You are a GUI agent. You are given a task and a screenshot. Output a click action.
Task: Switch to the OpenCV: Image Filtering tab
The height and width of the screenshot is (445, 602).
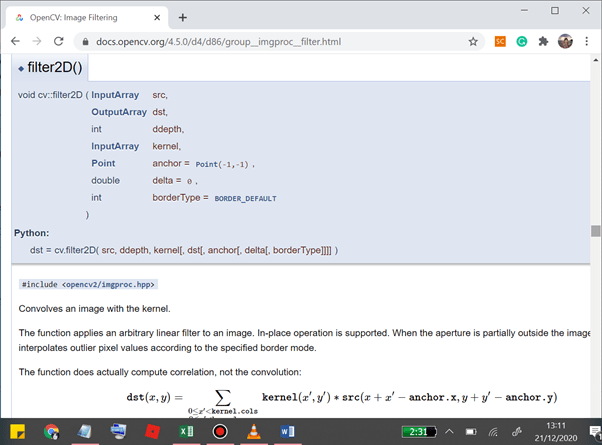(x=80, y=17)
